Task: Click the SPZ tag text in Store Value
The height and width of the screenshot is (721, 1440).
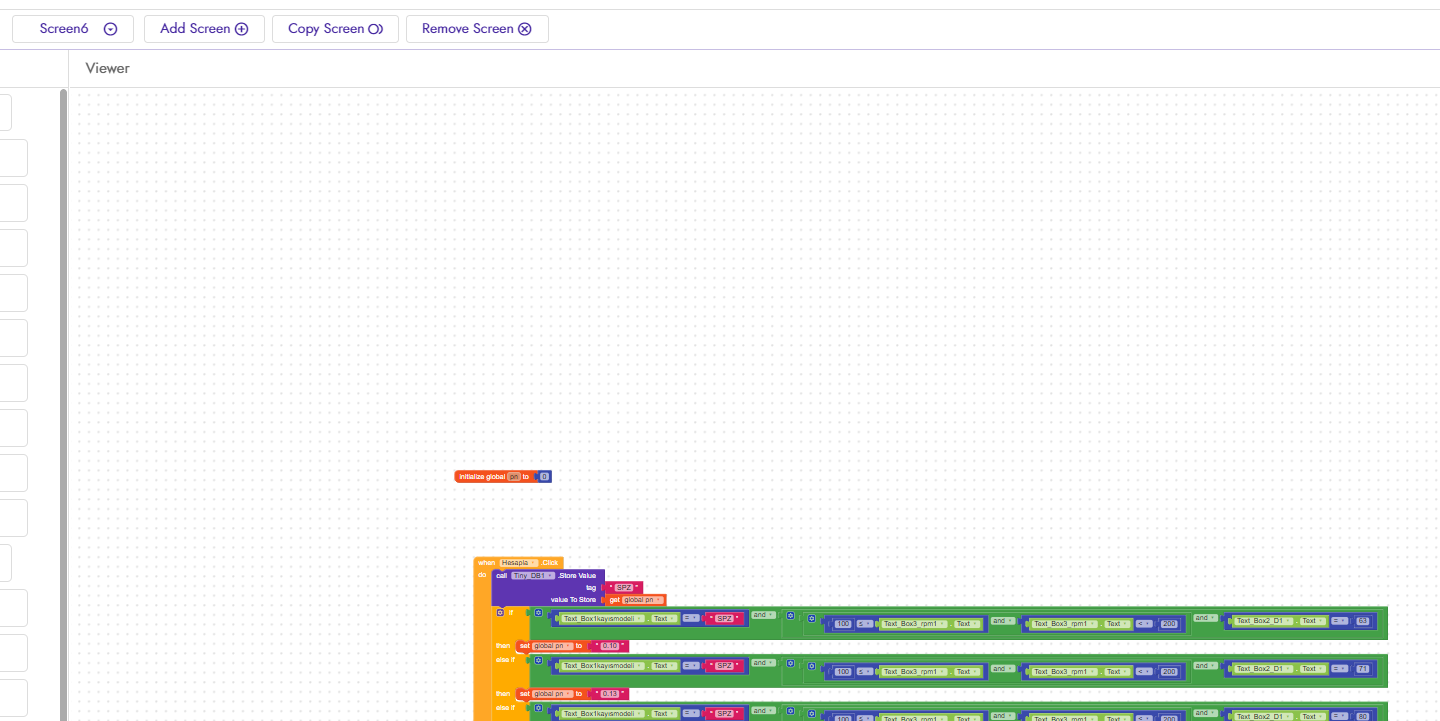Action: click(624, 588)
